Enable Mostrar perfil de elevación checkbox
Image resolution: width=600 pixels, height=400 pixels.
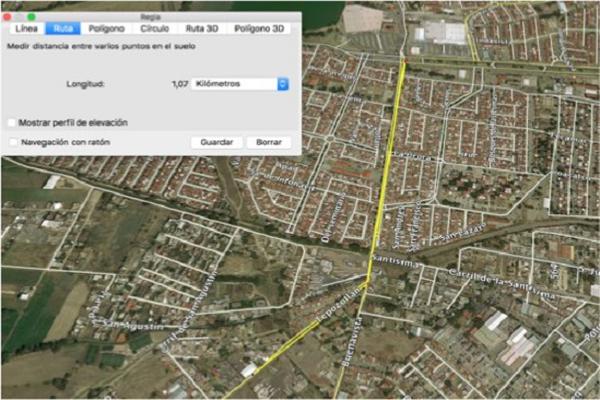click(12, 122)
